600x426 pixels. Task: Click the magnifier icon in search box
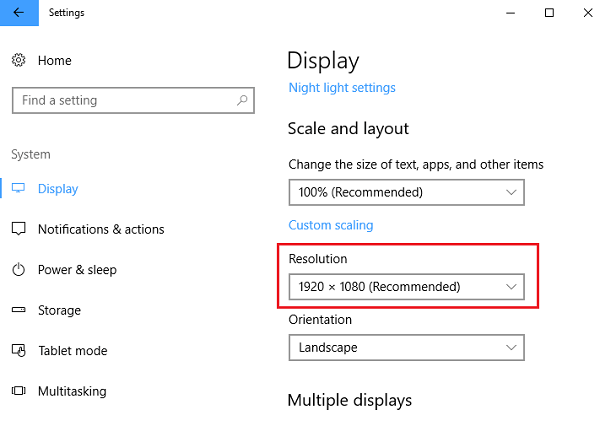click(x=242, y=101)
